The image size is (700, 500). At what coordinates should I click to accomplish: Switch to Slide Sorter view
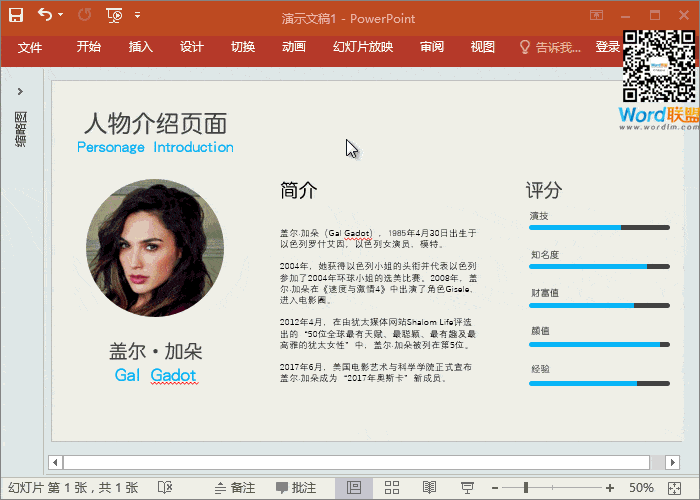[392, 488]
